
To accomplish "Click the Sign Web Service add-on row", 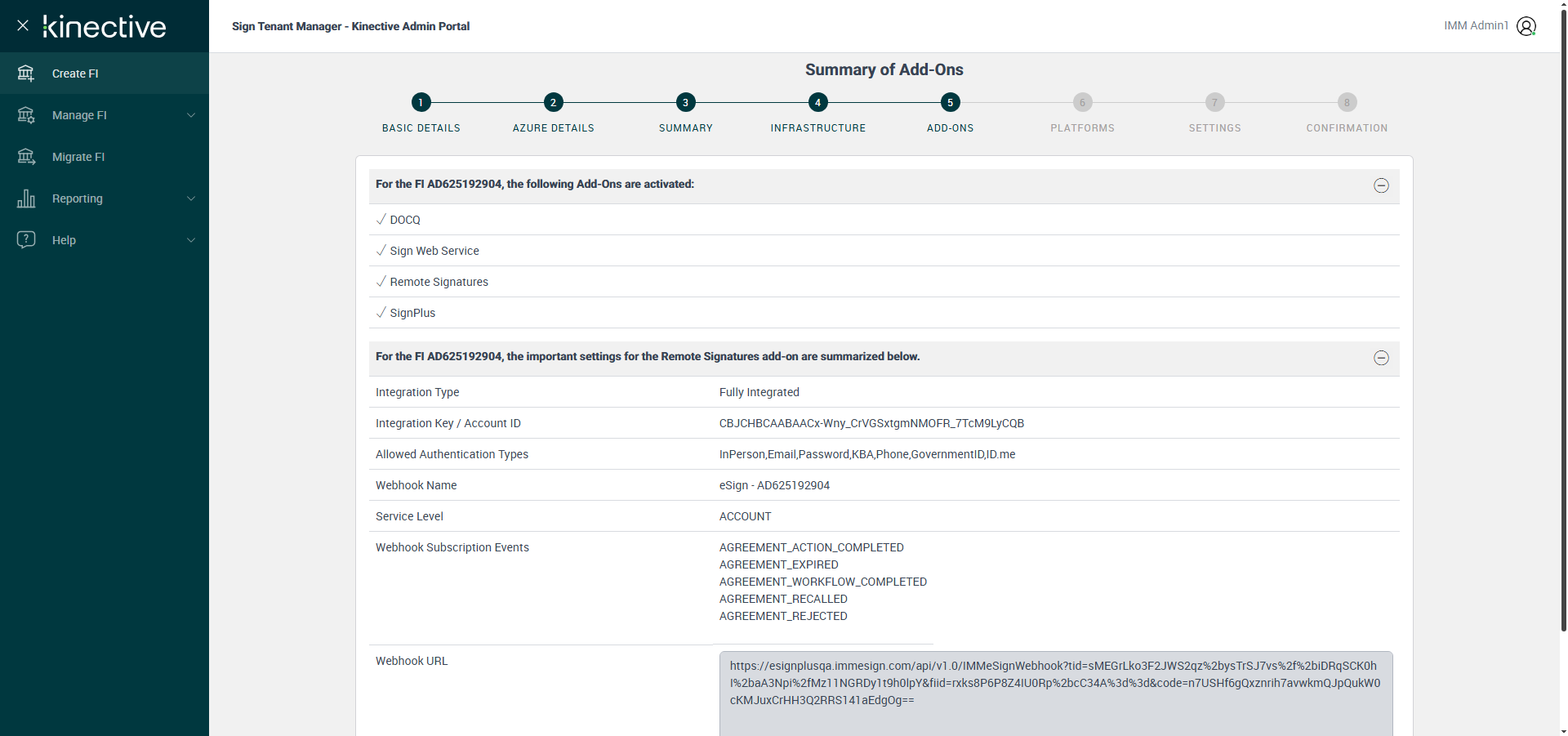I will [x=884, y=251].
